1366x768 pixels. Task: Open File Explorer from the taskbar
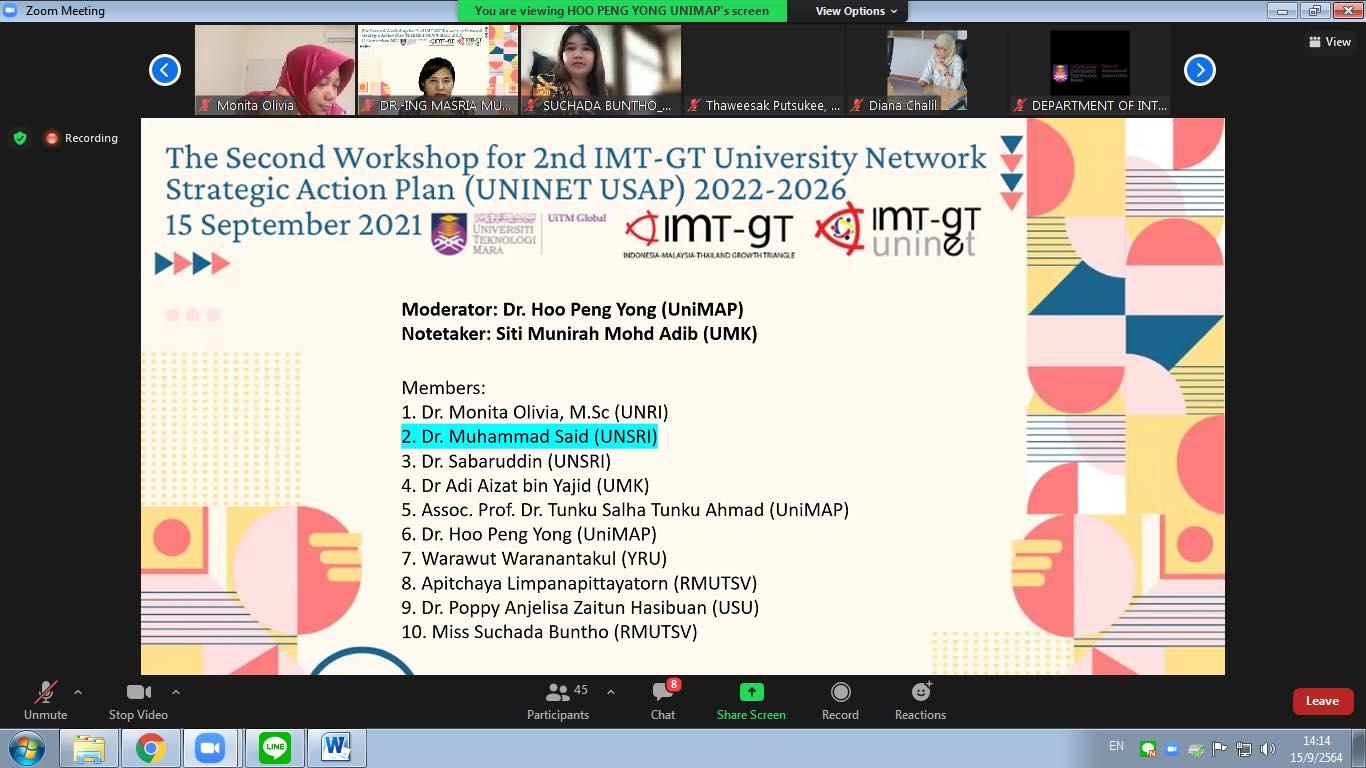tap(89, 748)
